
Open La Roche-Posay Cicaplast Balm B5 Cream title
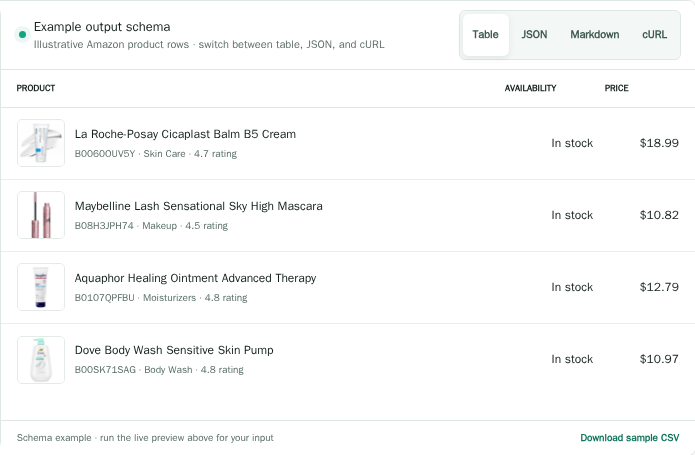(185, 134)
